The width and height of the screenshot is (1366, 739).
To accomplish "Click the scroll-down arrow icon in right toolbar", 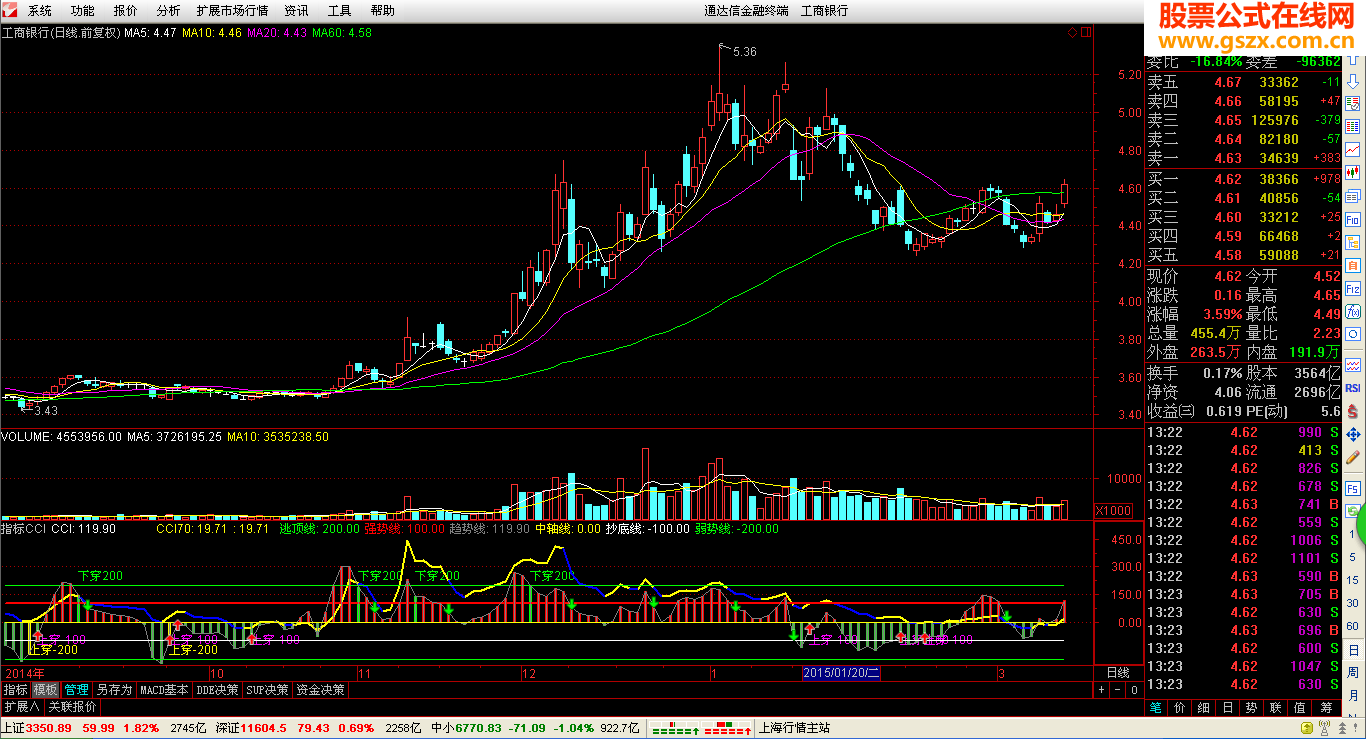I will [x=1352, y=82].
